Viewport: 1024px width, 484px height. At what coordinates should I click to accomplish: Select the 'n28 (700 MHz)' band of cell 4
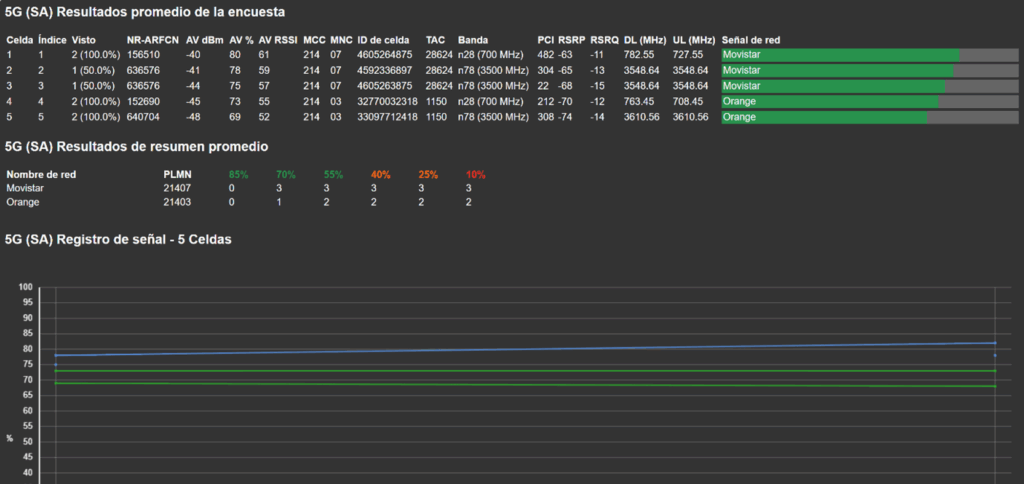coord(490,102)
